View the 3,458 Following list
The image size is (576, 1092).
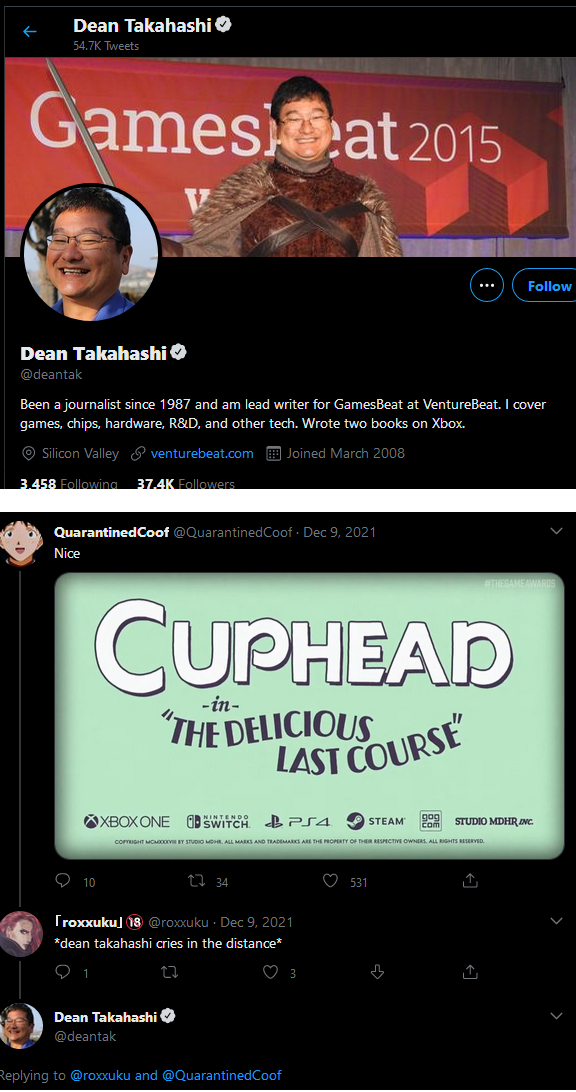point(69,483)
